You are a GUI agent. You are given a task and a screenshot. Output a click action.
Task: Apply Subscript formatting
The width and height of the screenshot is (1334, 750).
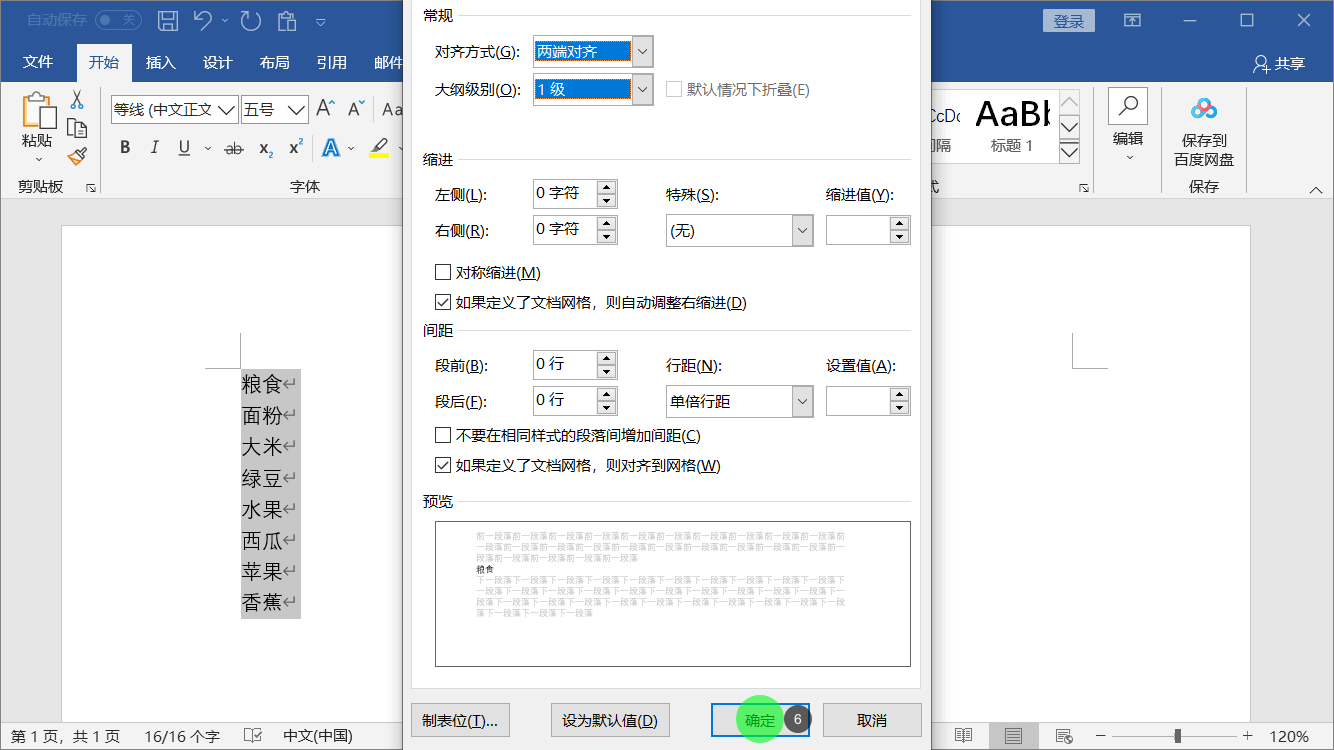265,148
